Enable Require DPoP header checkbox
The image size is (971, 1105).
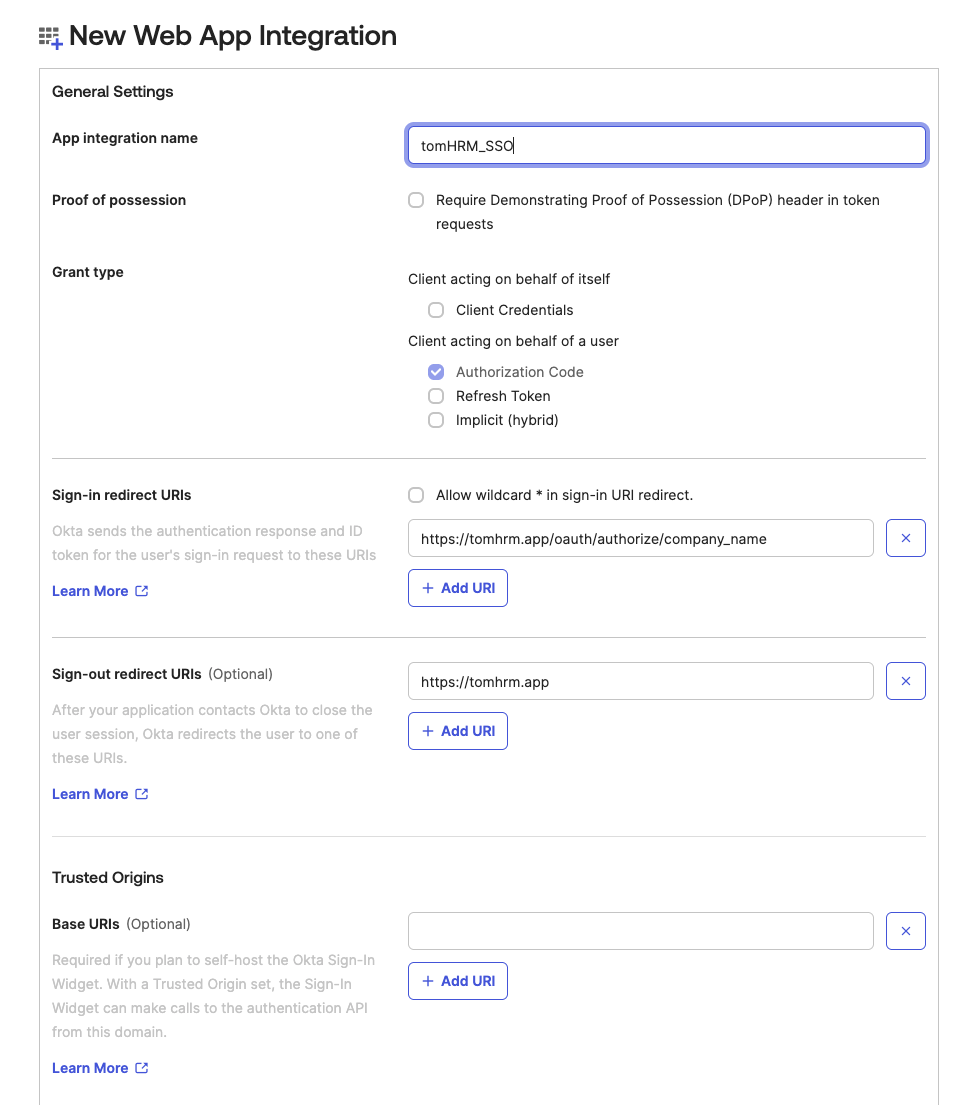416,200
